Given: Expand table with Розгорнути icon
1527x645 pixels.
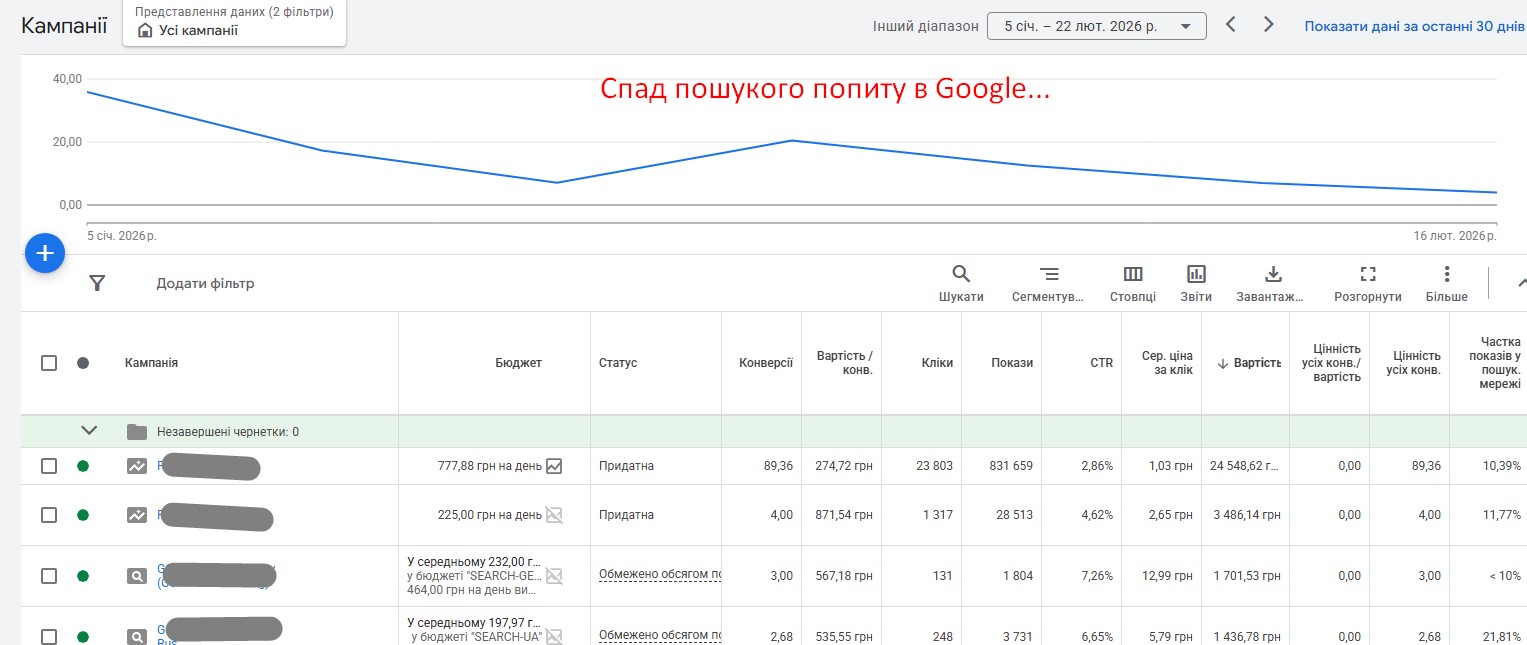Looking at the screenshot, I should (x=1368, y=274).
